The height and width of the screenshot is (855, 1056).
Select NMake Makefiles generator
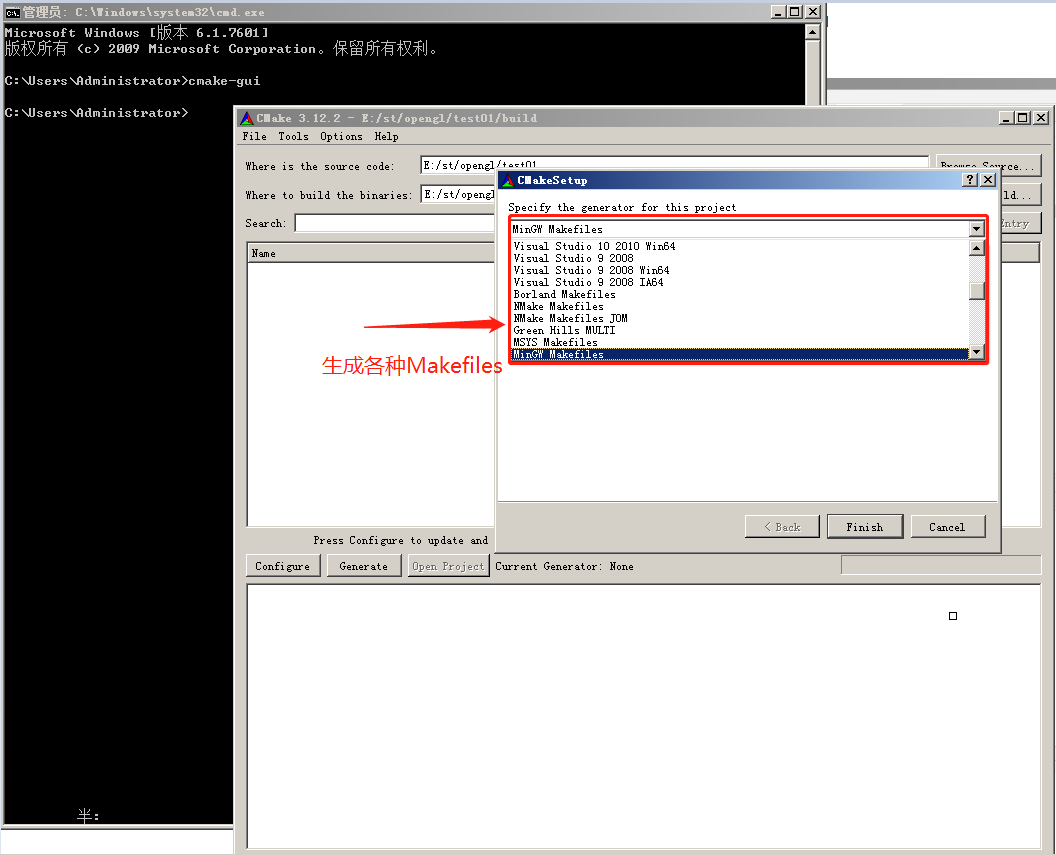pos(739,307)
